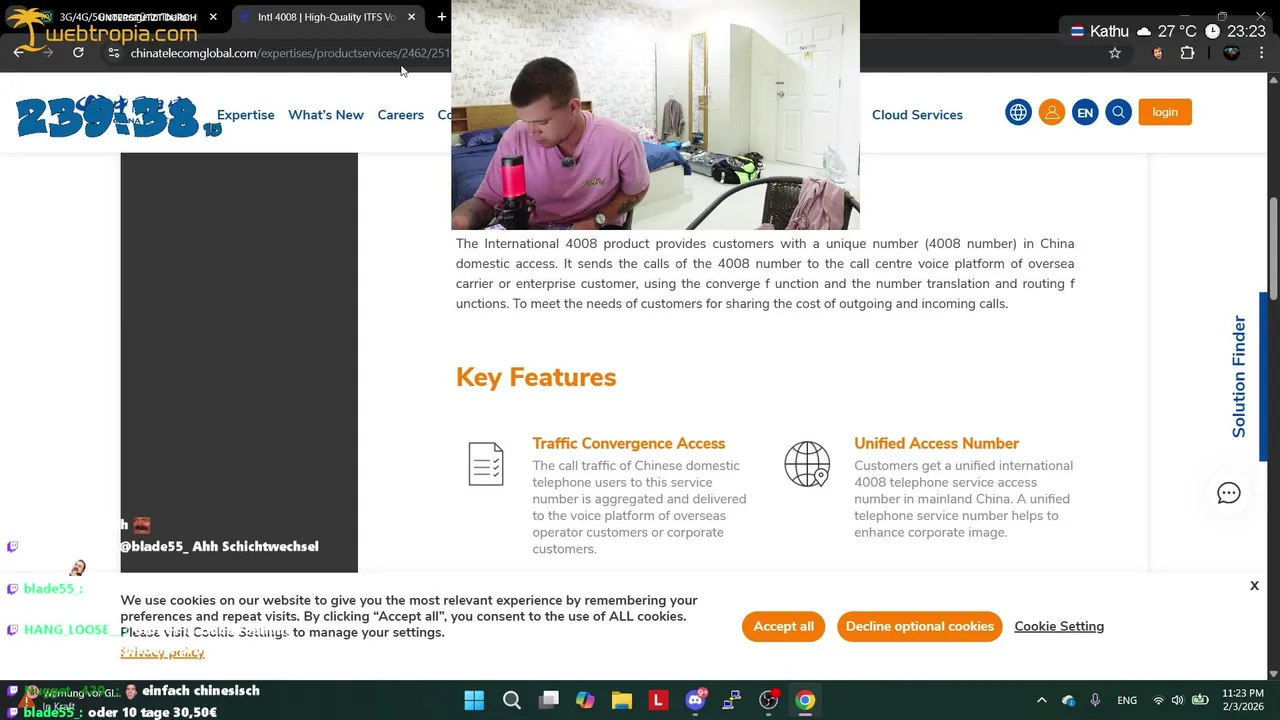Open the Careers menu

pyautogui.click(x=401, y=115)
